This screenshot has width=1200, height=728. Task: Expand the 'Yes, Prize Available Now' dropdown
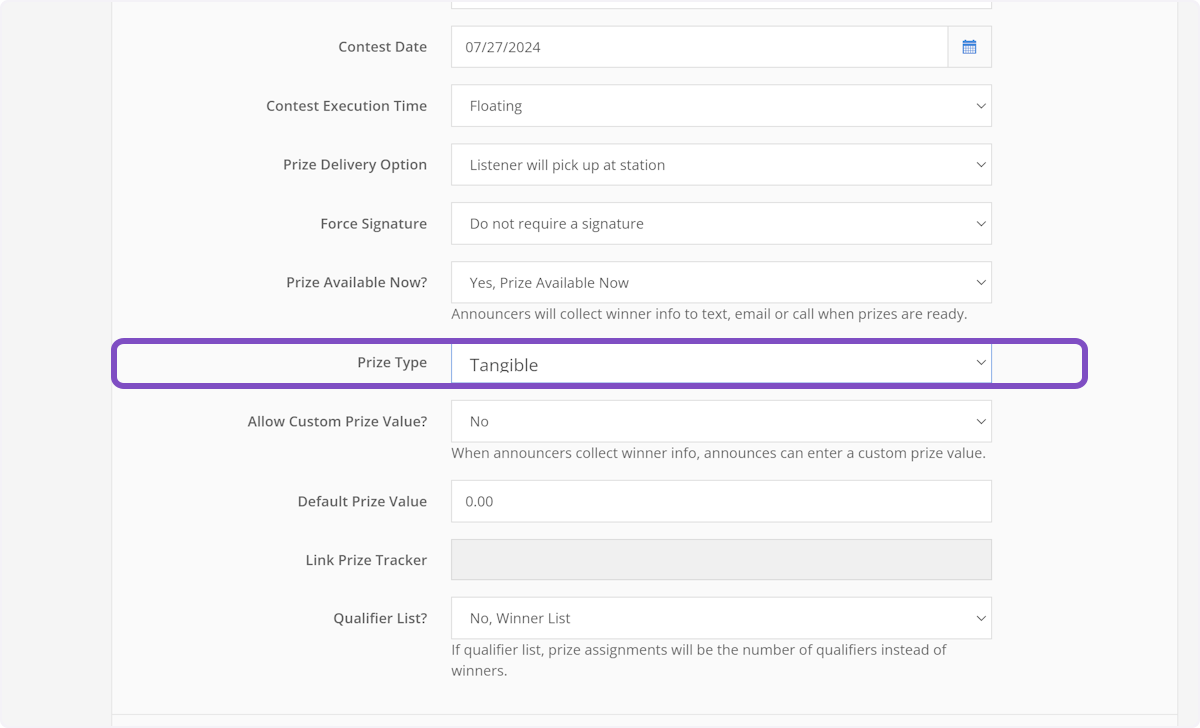[x=720, y=283]
